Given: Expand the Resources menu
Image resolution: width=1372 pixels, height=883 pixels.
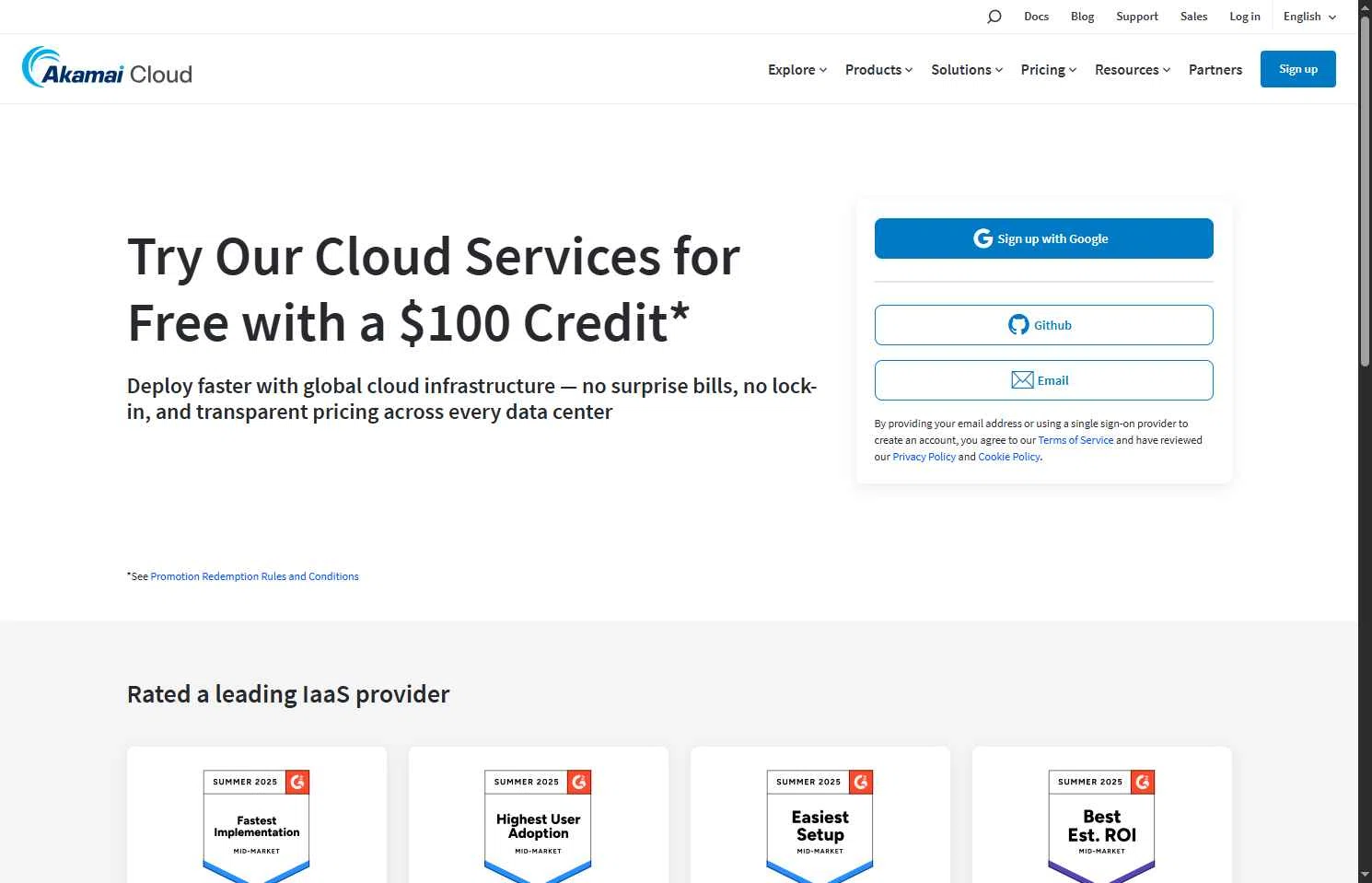Looking at the screenshot, I should tap(1133, 70).
